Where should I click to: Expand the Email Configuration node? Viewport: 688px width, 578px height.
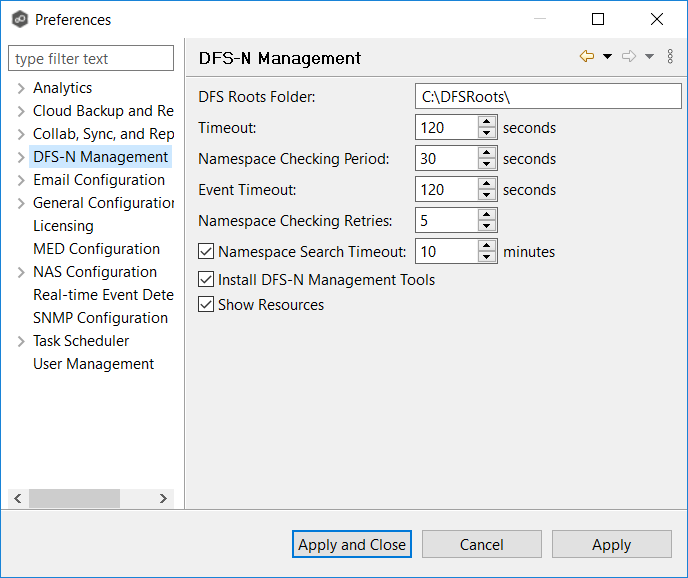click(x=21, y=180)
